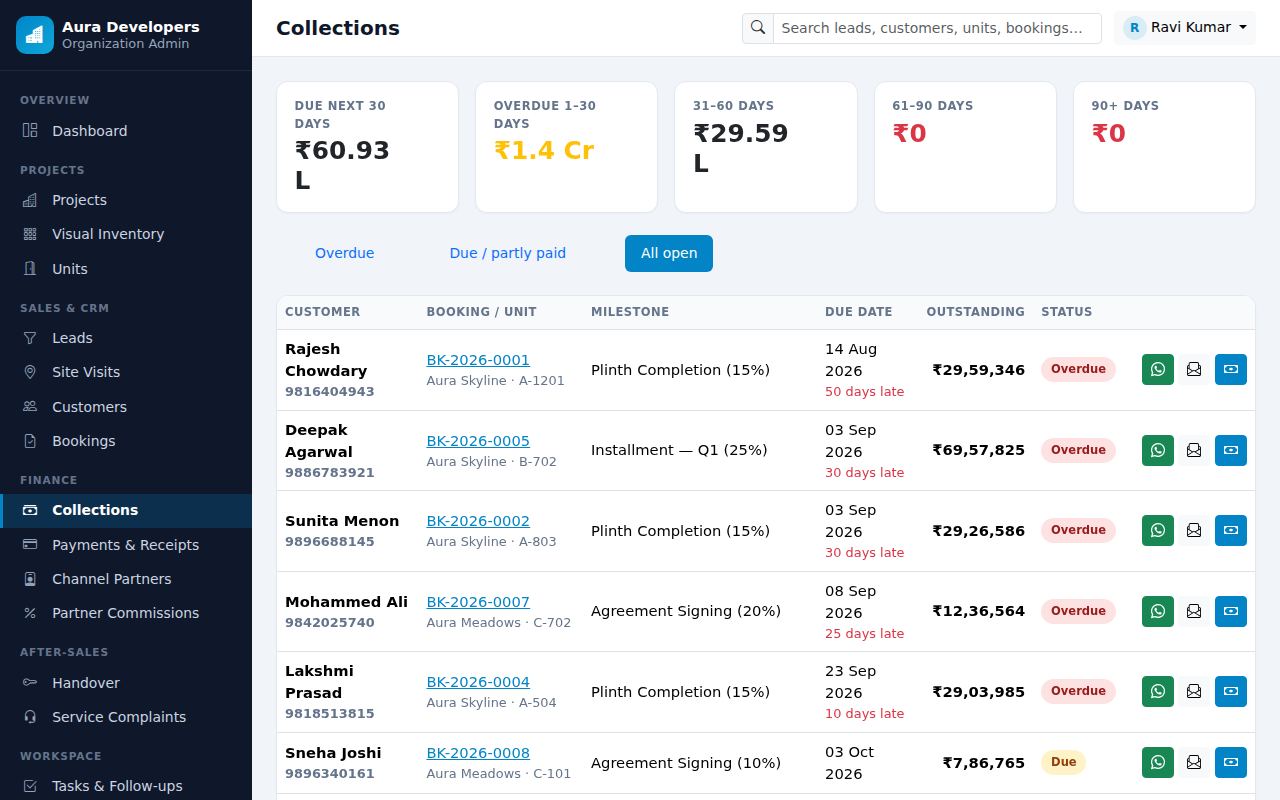
Task: Email reminder icon for Deepak Agarwal row
Action: coord(1194,450)
